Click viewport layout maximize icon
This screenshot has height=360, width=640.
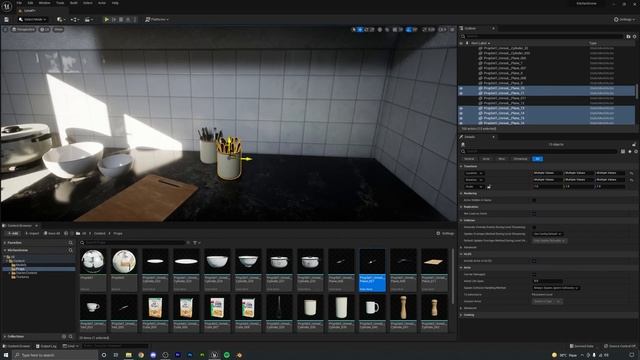coord(452,29)
